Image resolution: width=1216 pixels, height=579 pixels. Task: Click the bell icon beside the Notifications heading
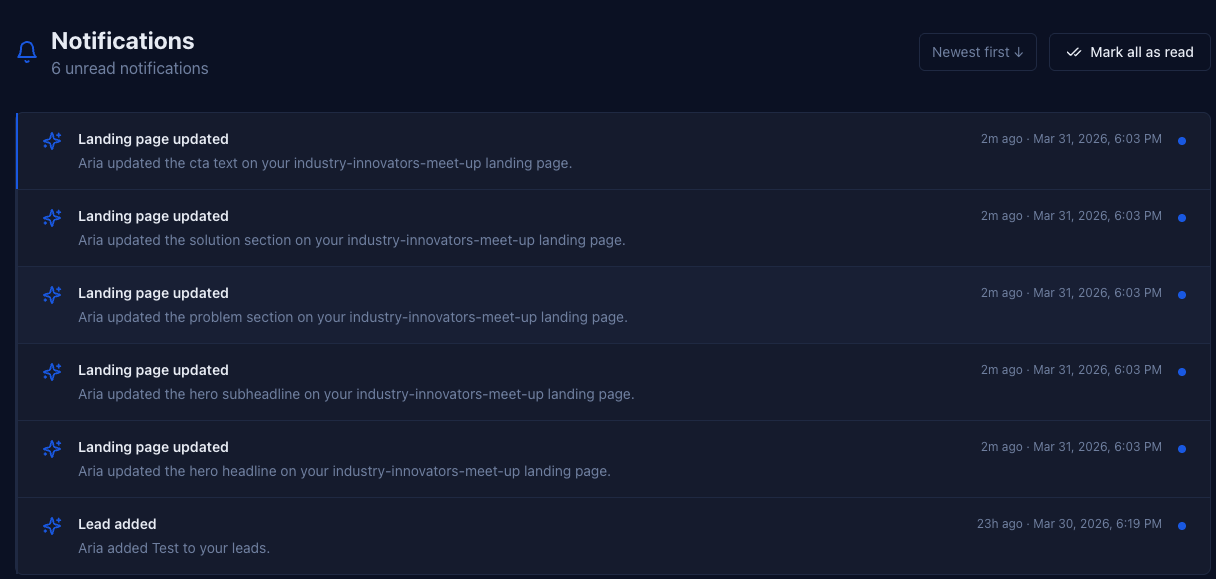click(x=27, y=51)
